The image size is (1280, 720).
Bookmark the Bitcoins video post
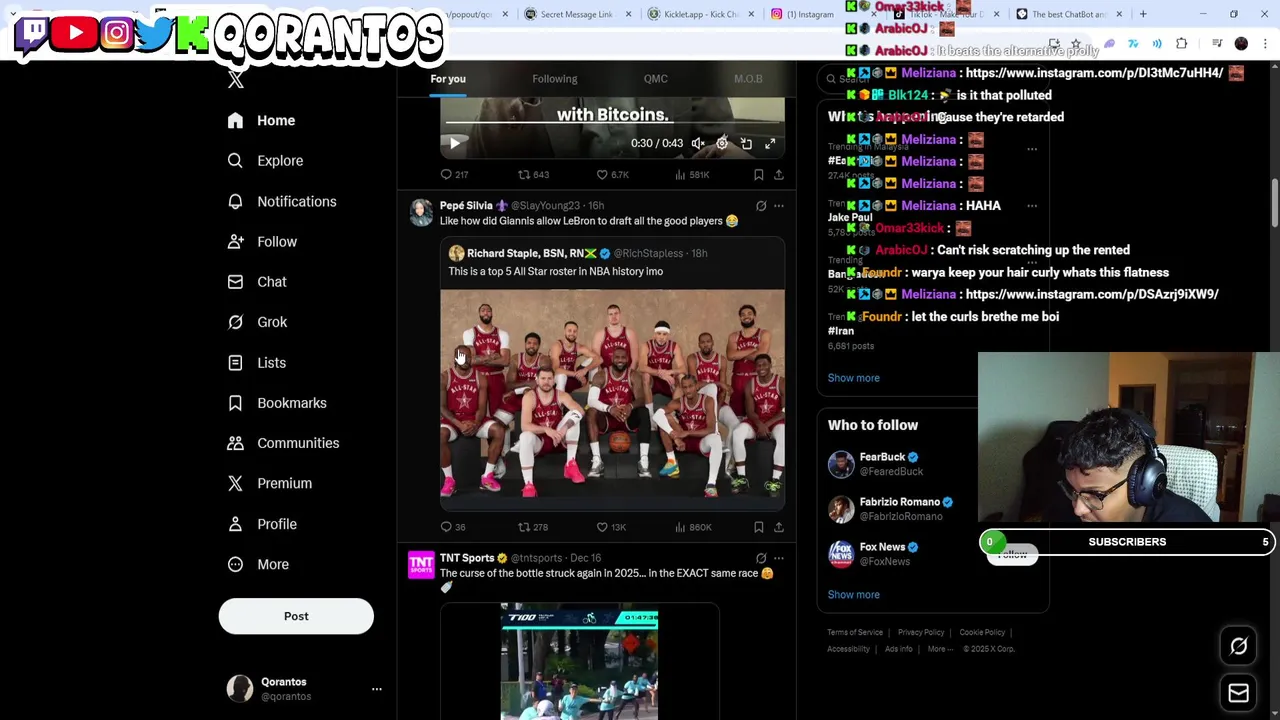(758, 175)
